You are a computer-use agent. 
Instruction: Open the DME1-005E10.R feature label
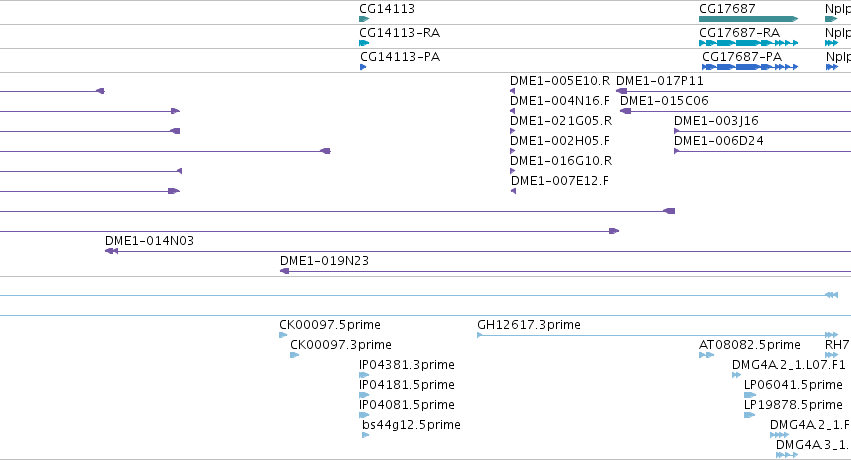[x=560, y=81]
